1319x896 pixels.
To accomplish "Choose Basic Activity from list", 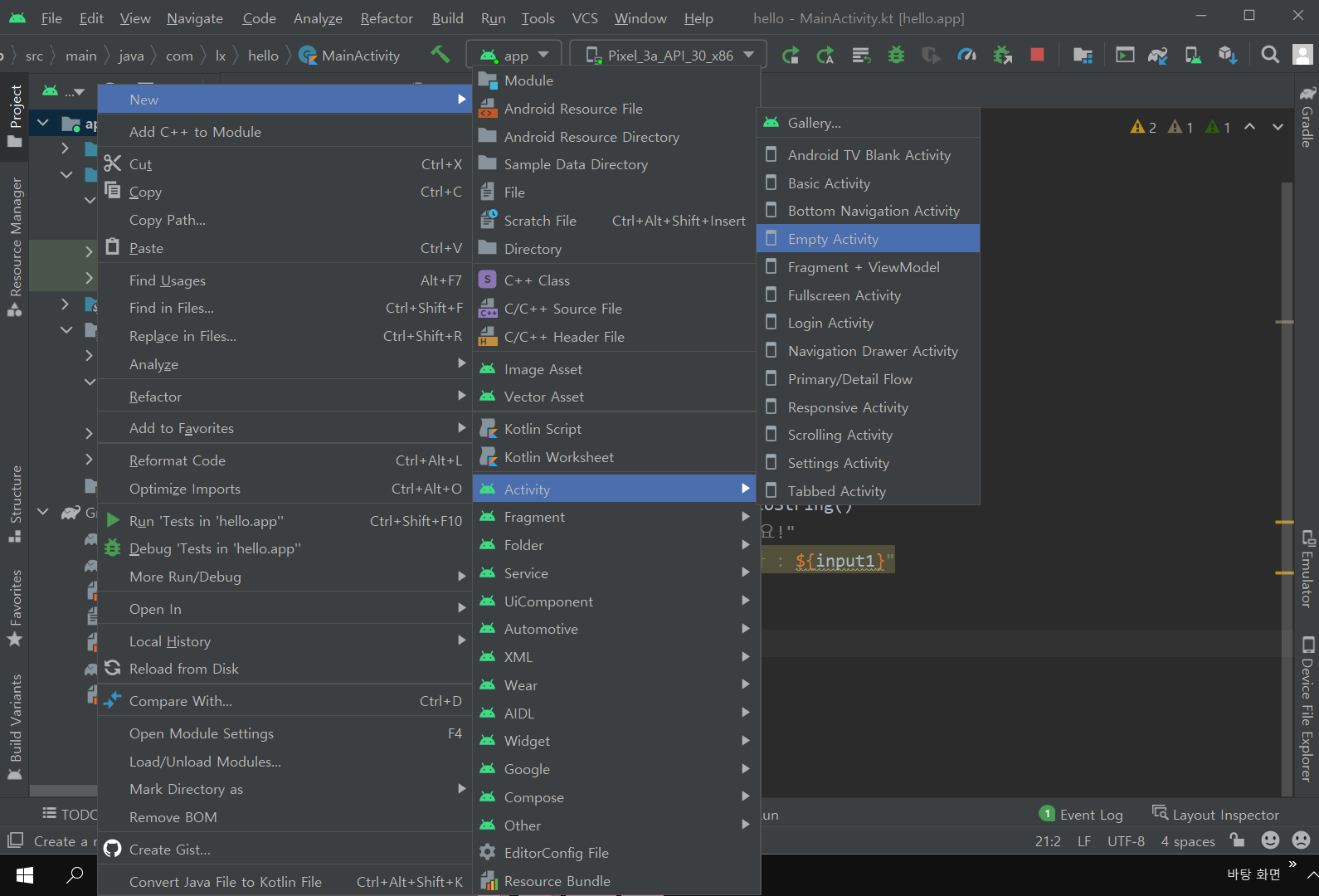I will pos(869,183).
